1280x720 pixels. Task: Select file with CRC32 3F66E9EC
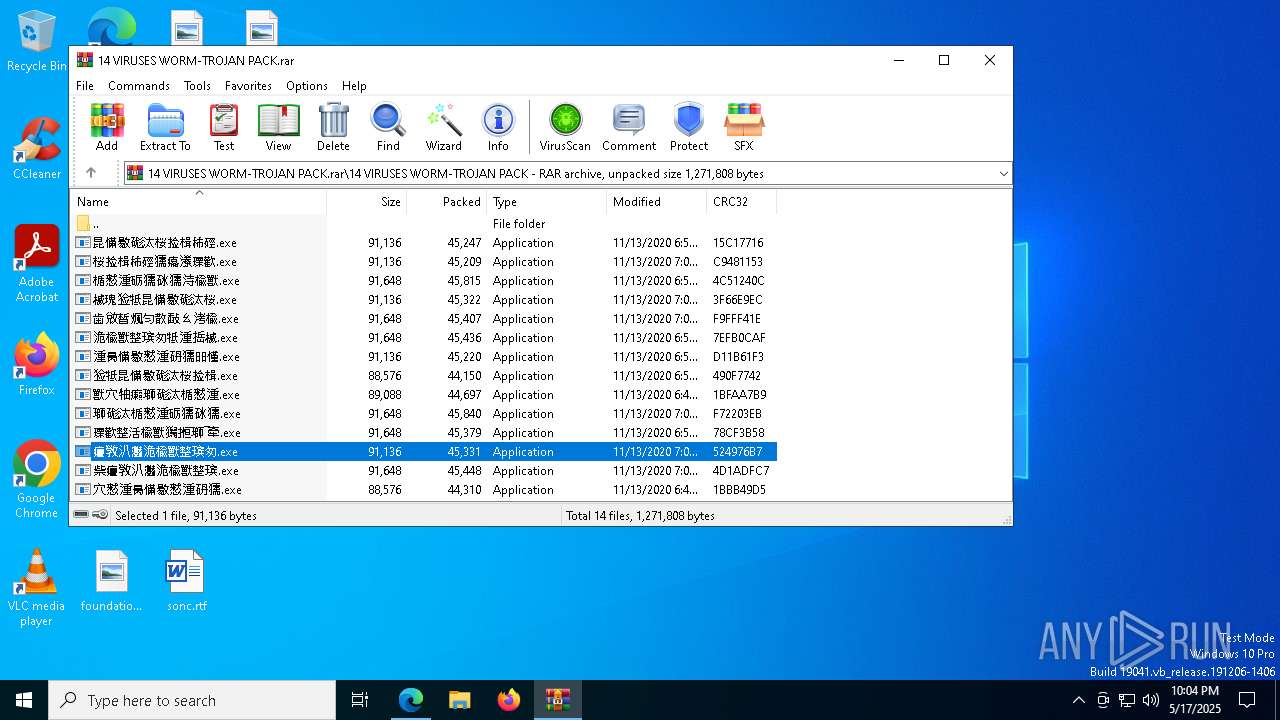(x=424, y=300)
